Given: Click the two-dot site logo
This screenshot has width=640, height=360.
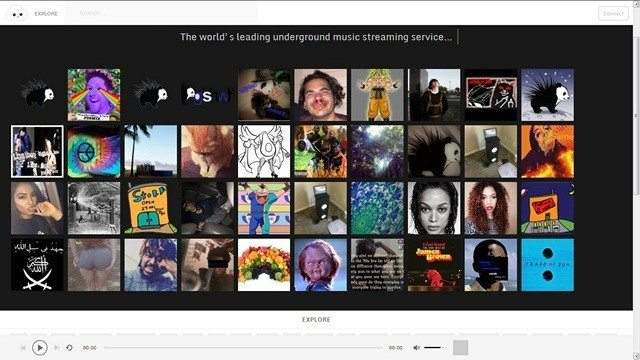Looking at the screenshot, I should [17, 14].
